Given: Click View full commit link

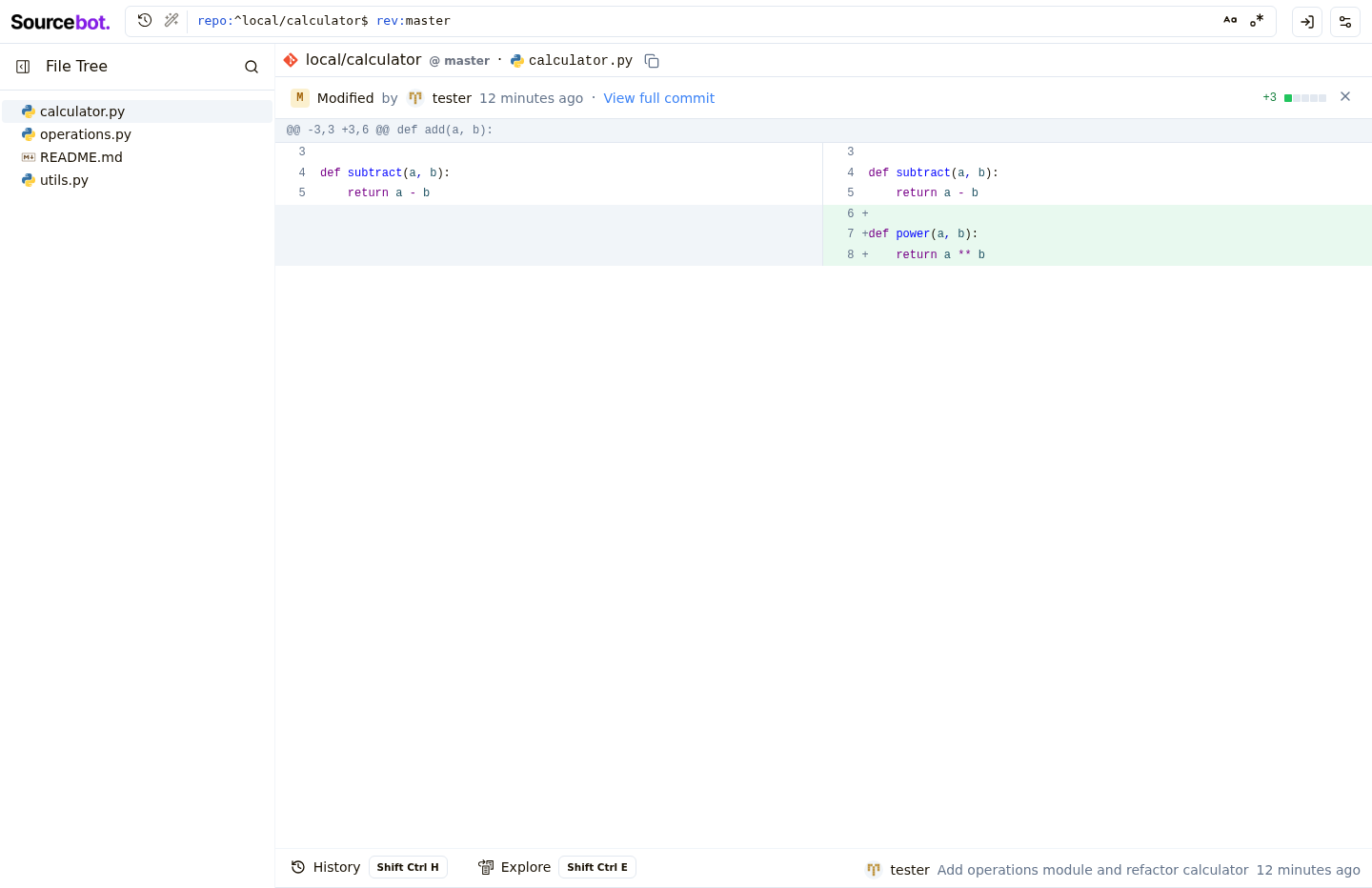Looking at the screenshot, I should [658, 98].
